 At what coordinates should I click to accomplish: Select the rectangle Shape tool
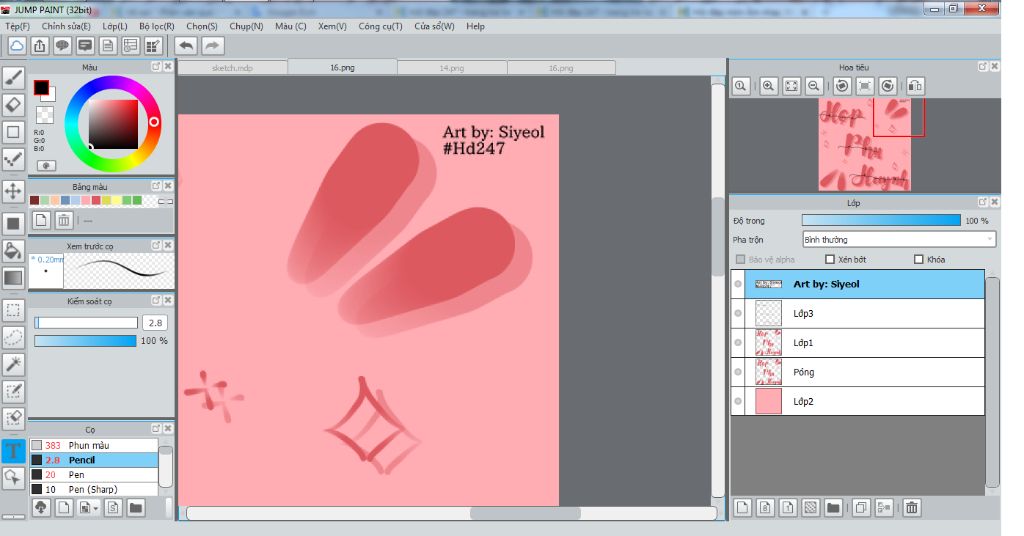tap(14, 132)
